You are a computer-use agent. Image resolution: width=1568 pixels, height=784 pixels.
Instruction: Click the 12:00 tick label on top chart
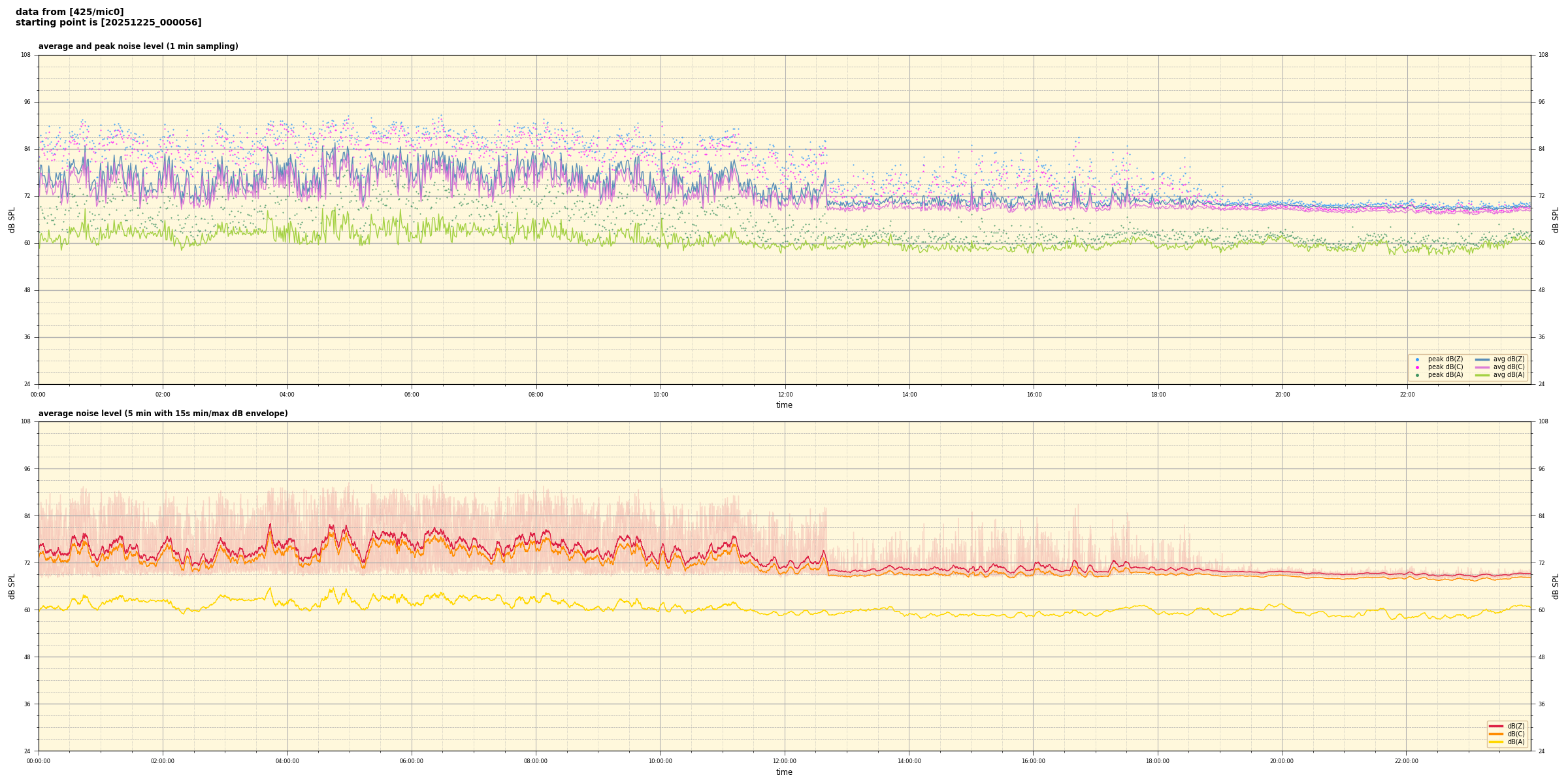[x=785, y=395]
